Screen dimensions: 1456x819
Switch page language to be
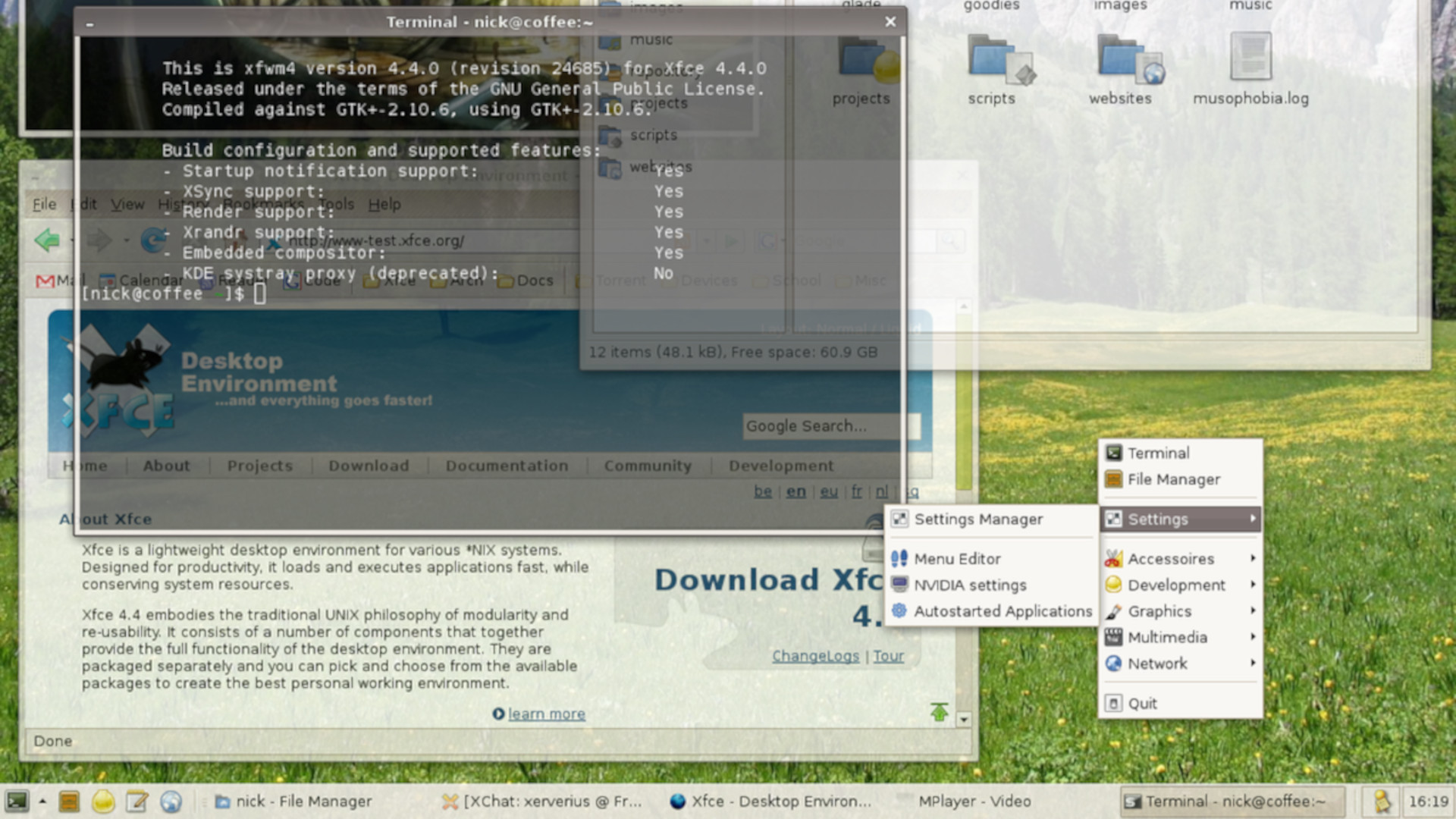click(763, 491)
